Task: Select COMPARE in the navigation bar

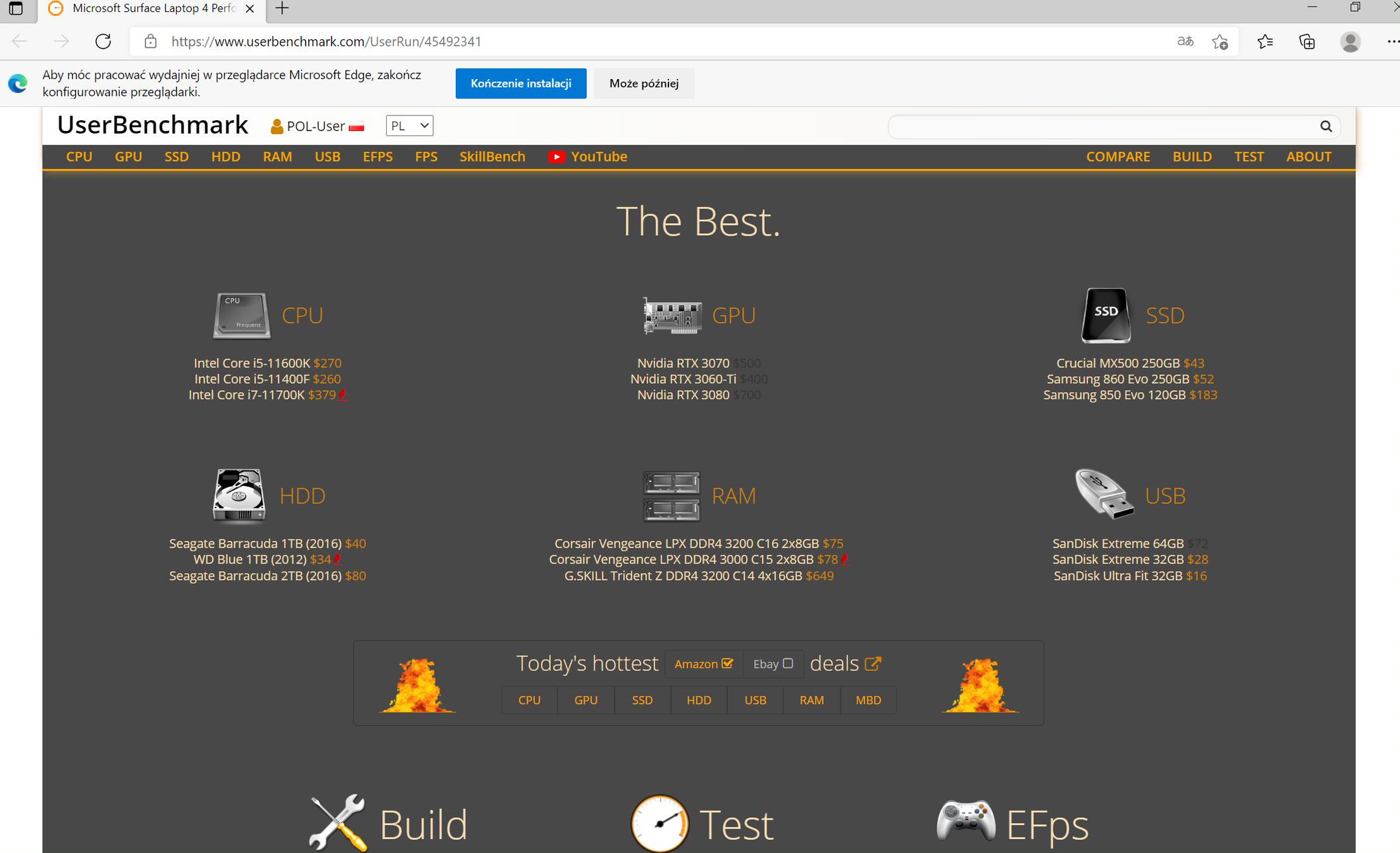Action: pos(1118,157)
